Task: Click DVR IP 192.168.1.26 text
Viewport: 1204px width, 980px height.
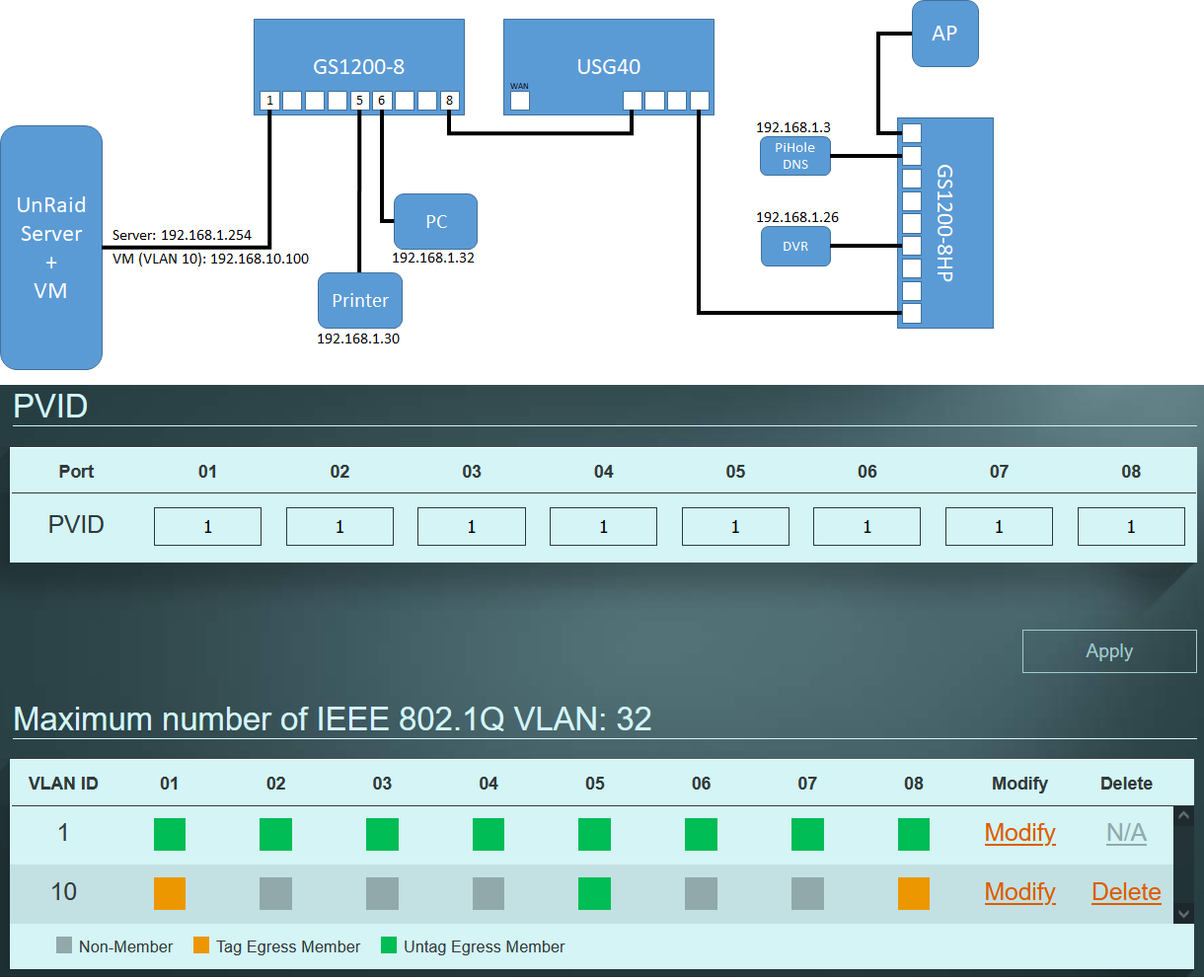Action: [797, 217]
